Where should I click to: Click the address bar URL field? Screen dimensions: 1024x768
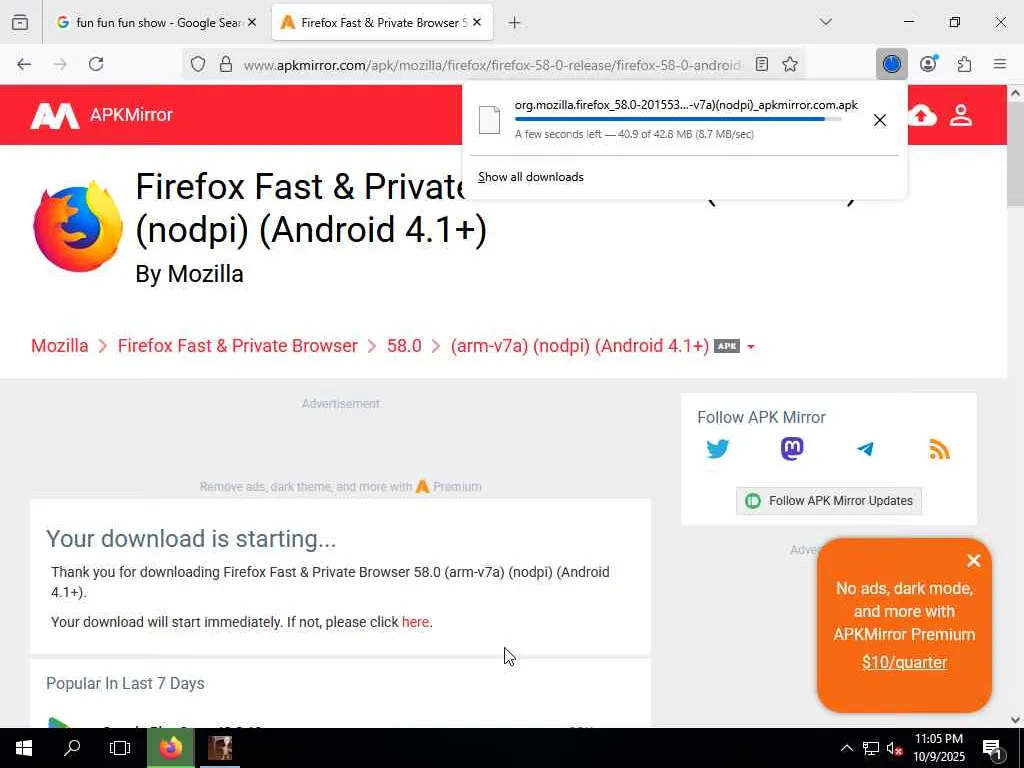point(493,65)
